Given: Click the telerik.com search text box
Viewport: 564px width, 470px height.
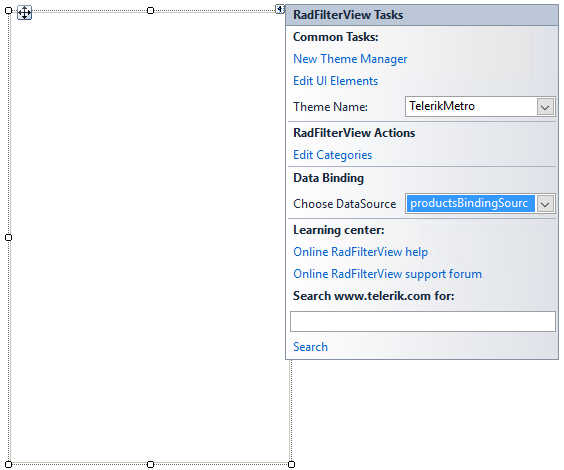Looking at the screenshot, I should [x=423, y=321].
